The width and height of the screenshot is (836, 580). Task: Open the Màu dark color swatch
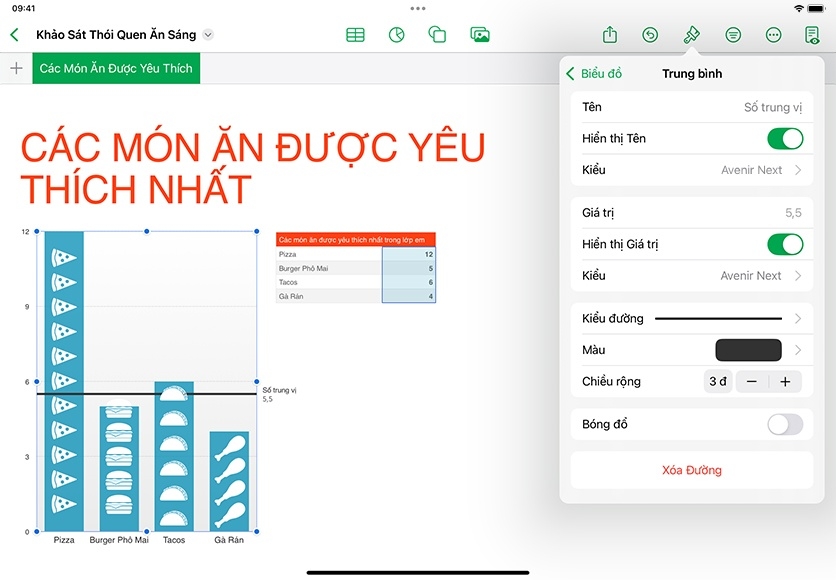[x=748, y=350]
